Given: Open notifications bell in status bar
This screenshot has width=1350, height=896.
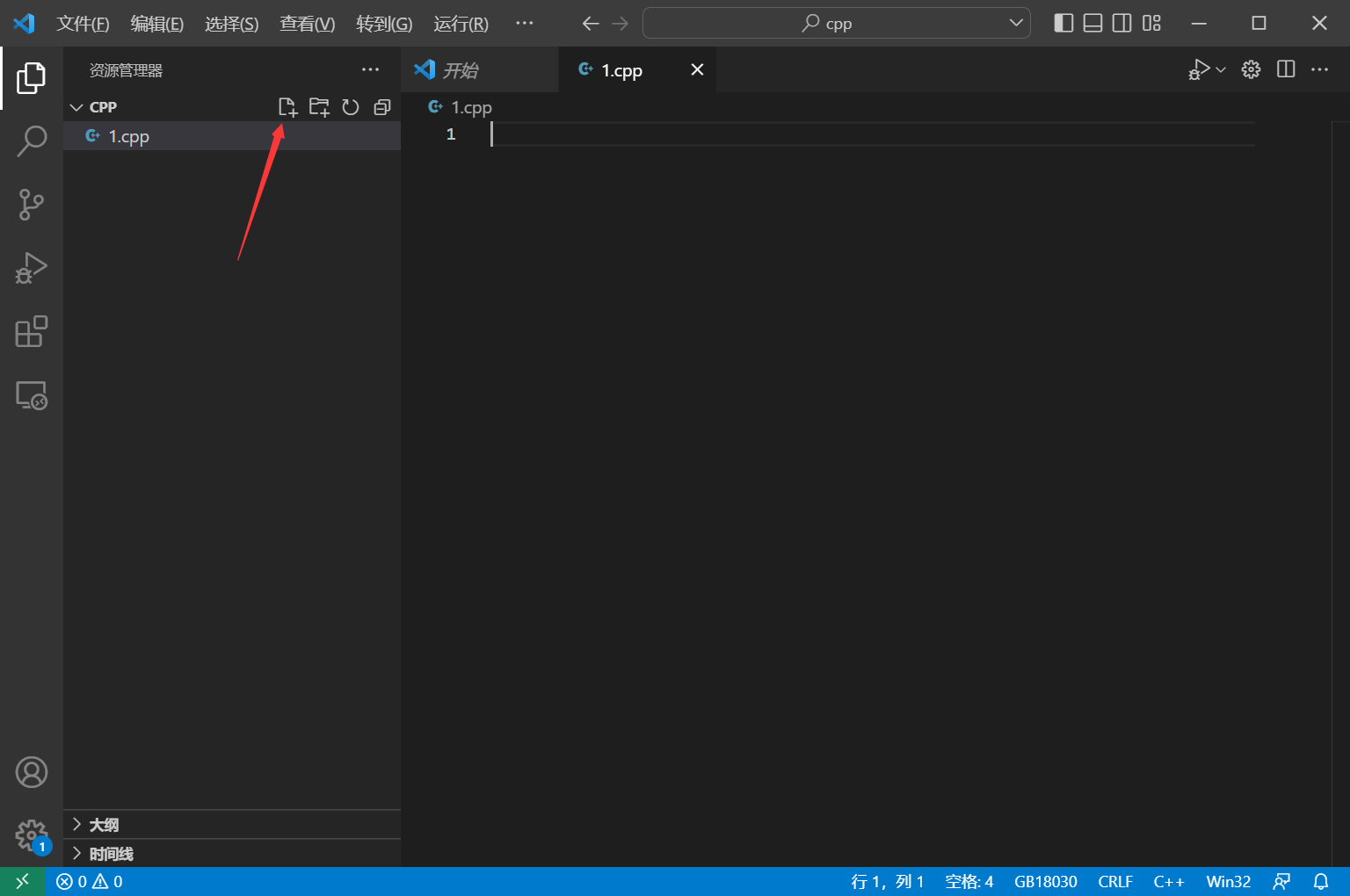Looking at the screenshot, I should 1321,881.
